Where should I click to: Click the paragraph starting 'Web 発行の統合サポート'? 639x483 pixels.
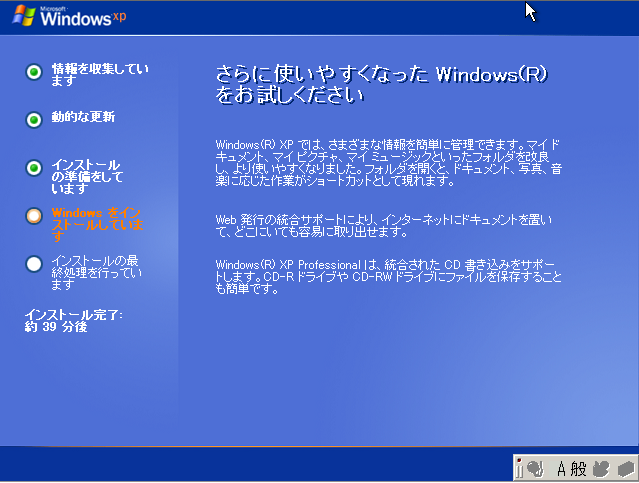(x=383, y=226)
